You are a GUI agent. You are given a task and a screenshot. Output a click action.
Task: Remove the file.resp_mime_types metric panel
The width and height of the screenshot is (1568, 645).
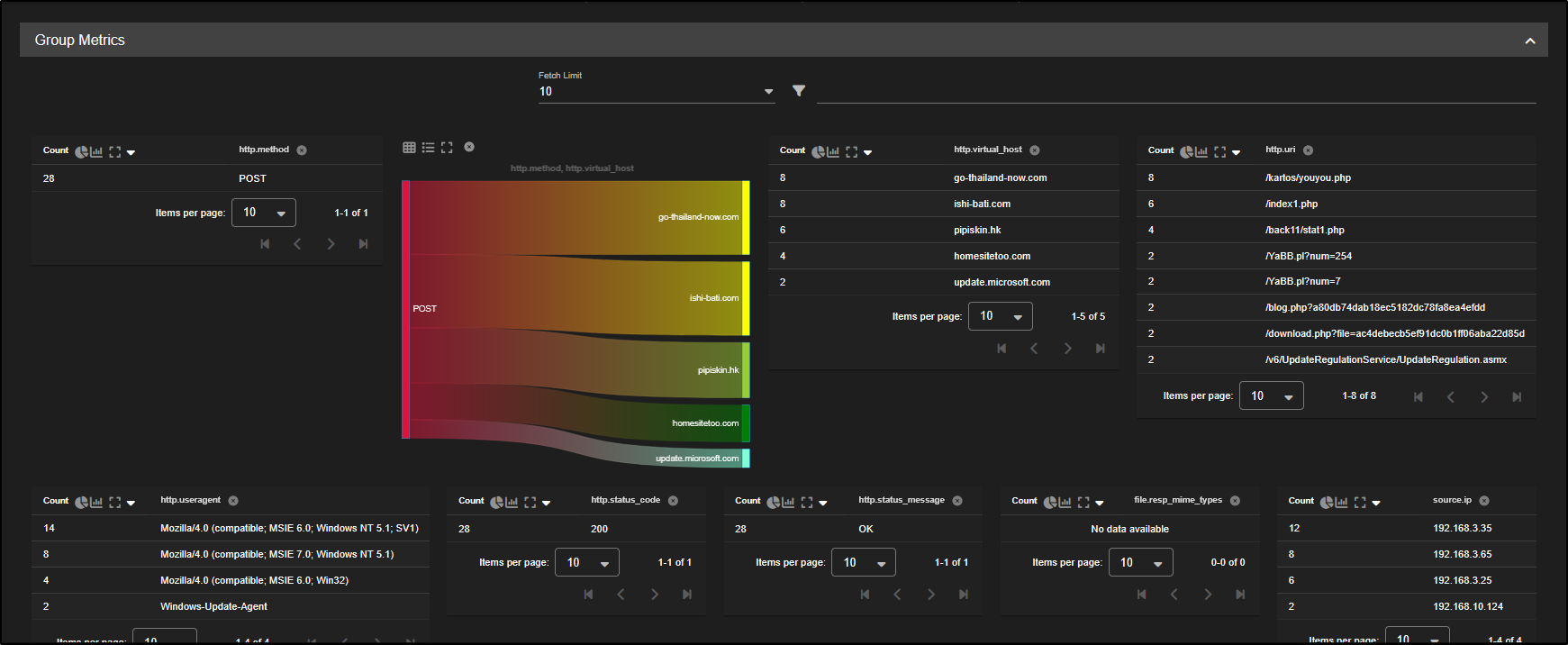[x=1235, y=501]
